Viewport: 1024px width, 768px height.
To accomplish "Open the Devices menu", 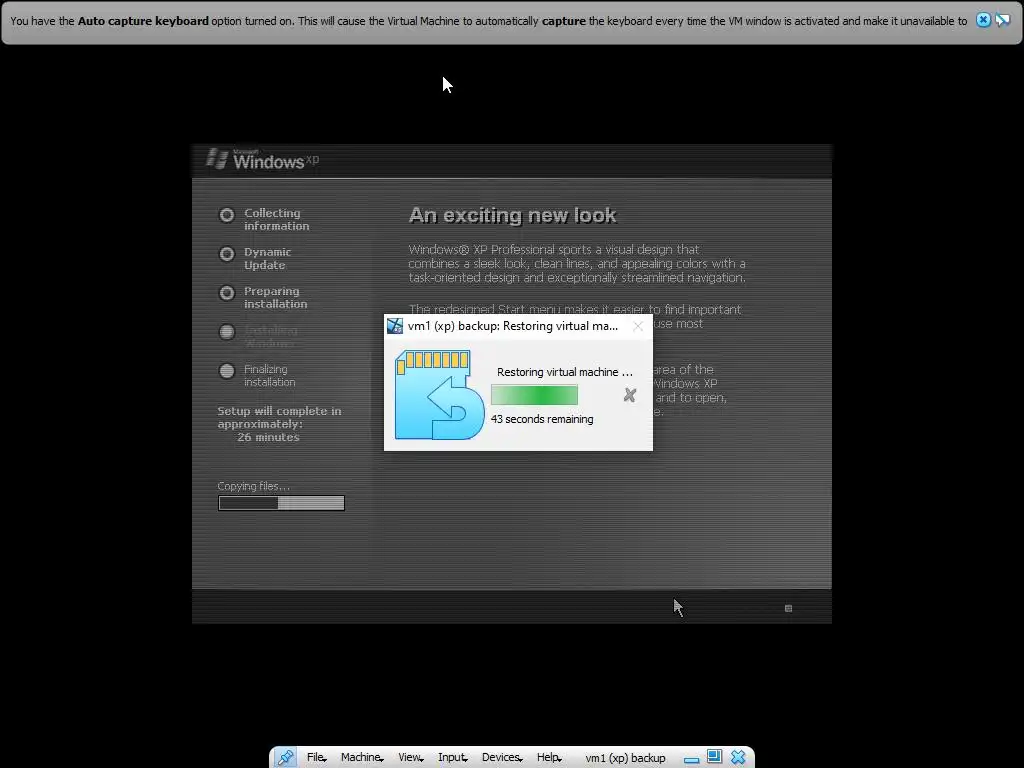I will click(x=502, y=758).
